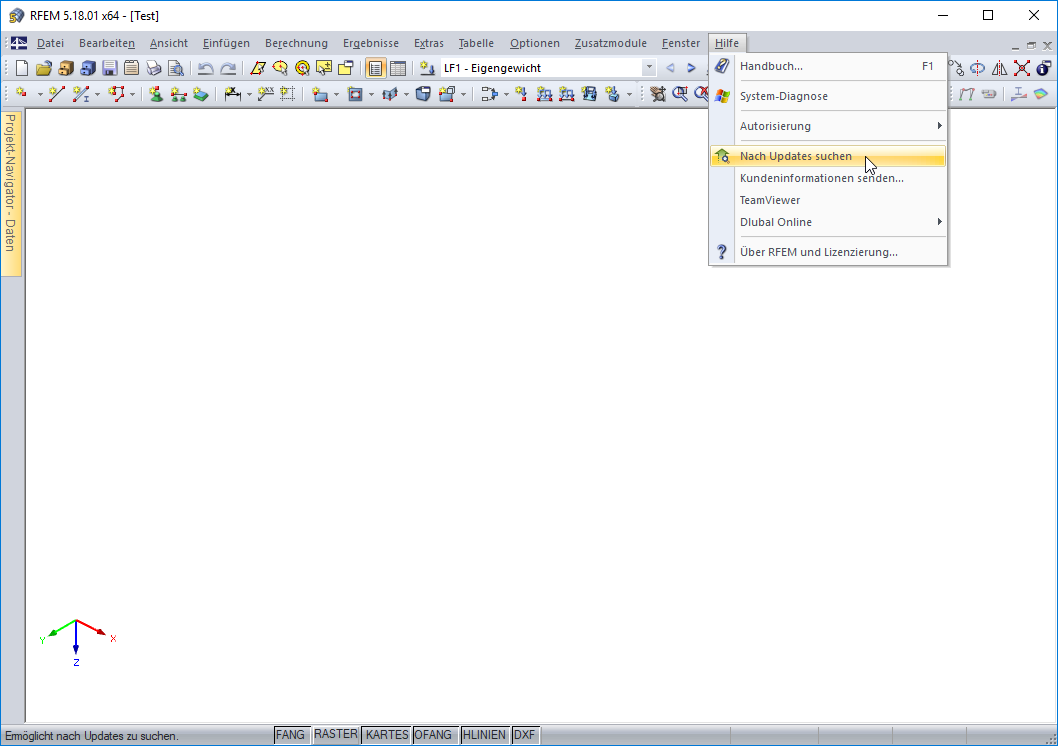The width and height of the screenshot is (1058, 746).
Task: Open Handbuch... from the Hilfe menu
Action: coord(828,66)
